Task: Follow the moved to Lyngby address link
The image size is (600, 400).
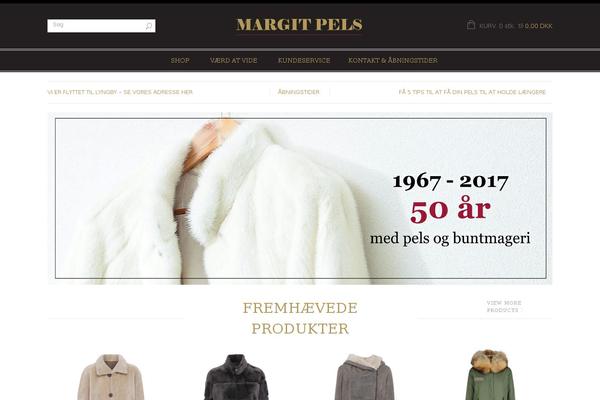Action: [x=120, y=92]
